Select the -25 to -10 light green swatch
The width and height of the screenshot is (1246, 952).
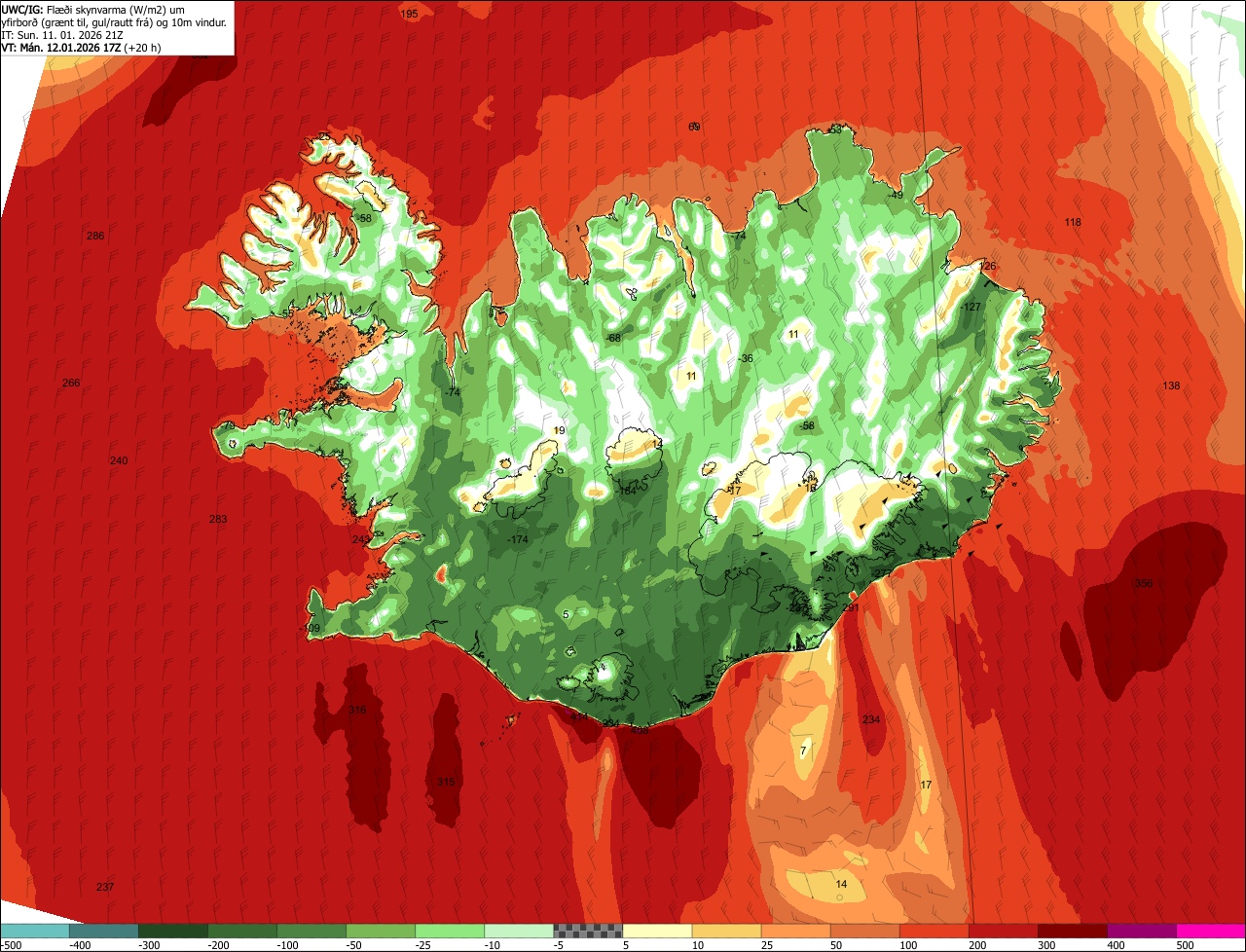tap(449, 931)
